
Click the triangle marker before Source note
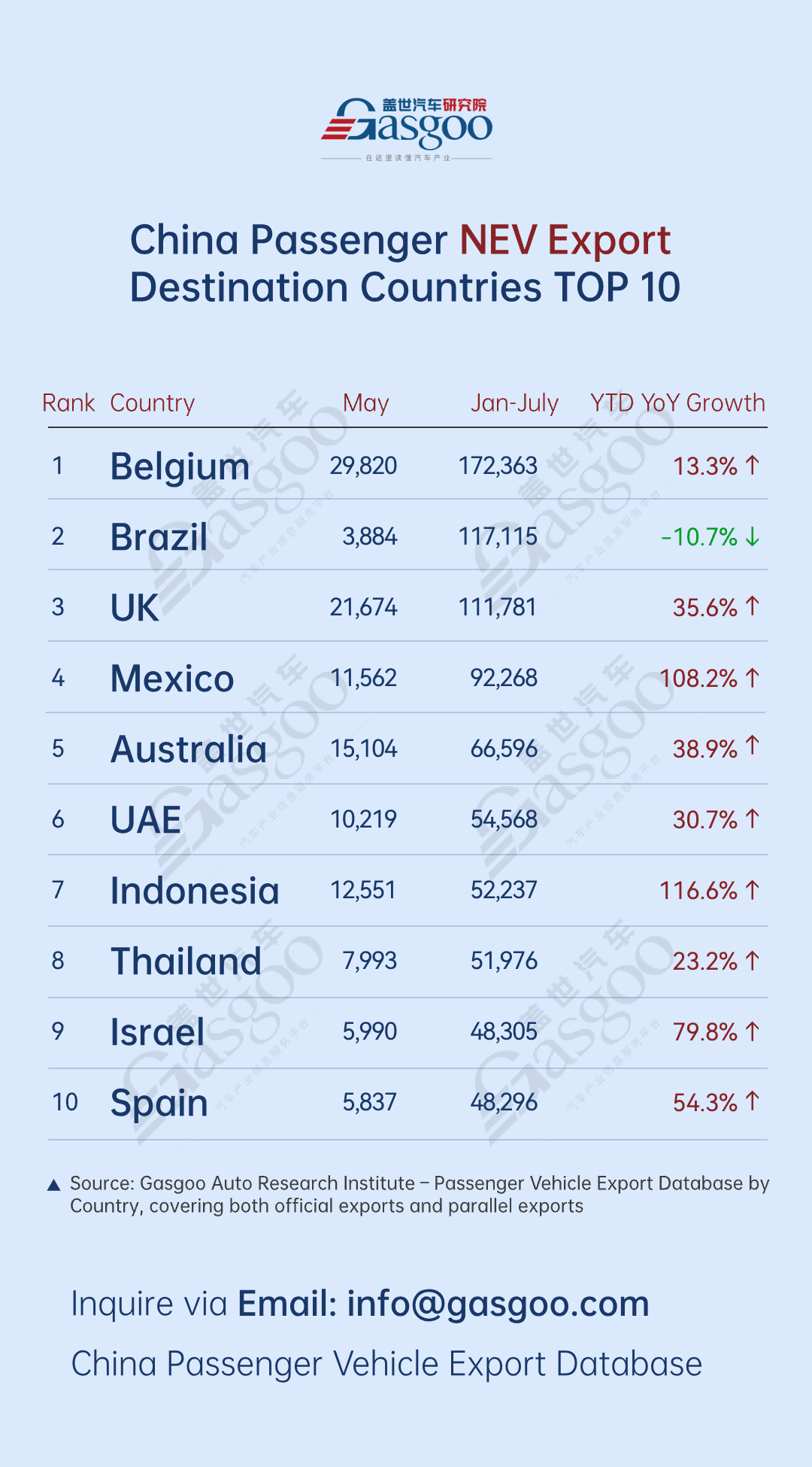tap(54, 1186)
